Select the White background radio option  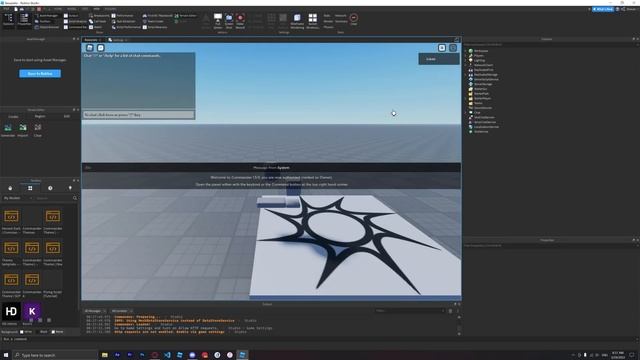tap(22, 332)
